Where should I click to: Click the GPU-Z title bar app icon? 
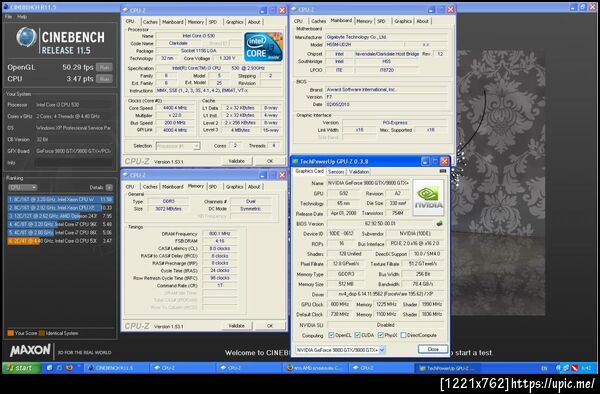pyautogui.click(x=295, y=161)
